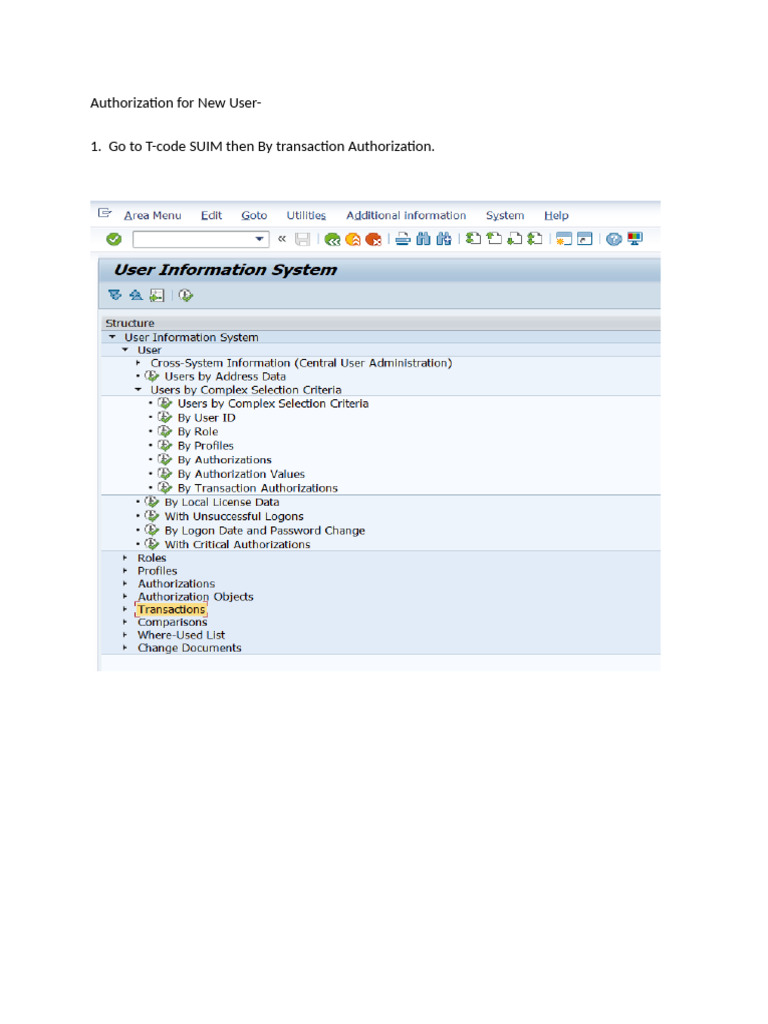Viewport: 768px width, 1024px height.
Task: Click the window menu icon left of Area Menu
Action: [x=104, y=213]
